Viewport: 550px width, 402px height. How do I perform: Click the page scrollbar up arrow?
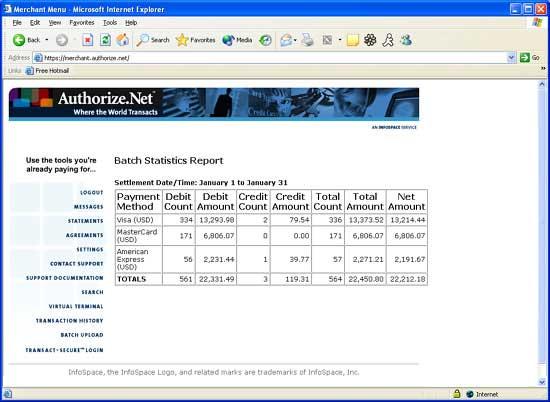pyautogui.click(x=542, y=84)
